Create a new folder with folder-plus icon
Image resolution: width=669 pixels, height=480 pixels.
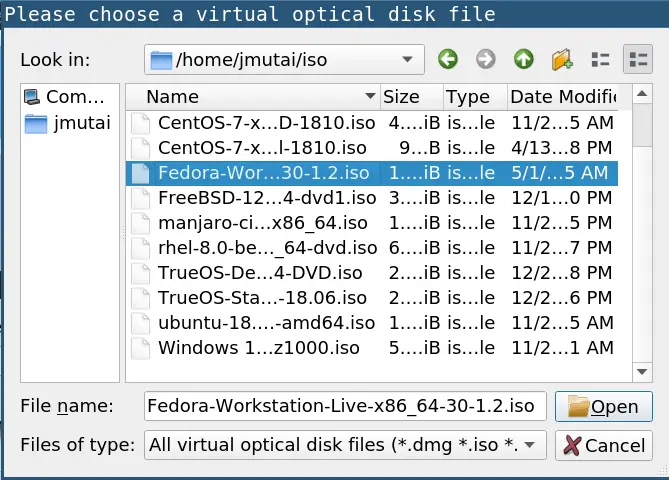point(562,59)
